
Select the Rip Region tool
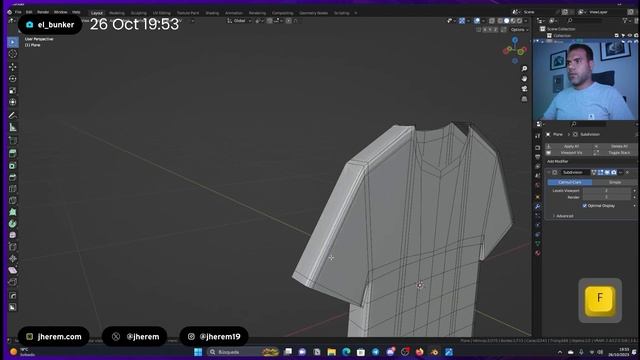pos(13,282)
